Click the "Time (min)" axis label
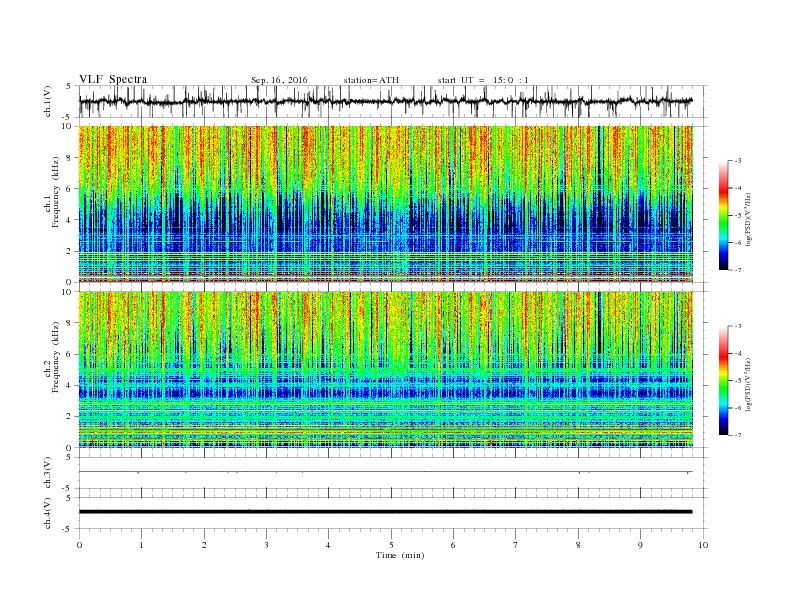Screen dimensions: 792x612 click(x=400, y=555)
